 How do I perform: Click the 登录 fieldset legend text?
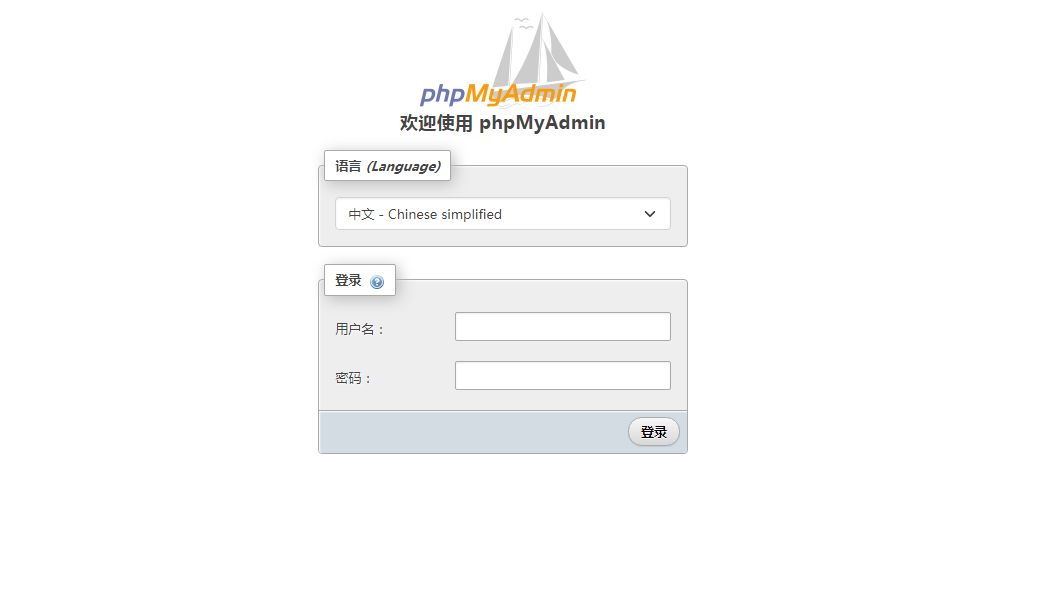tap(348, 280)
